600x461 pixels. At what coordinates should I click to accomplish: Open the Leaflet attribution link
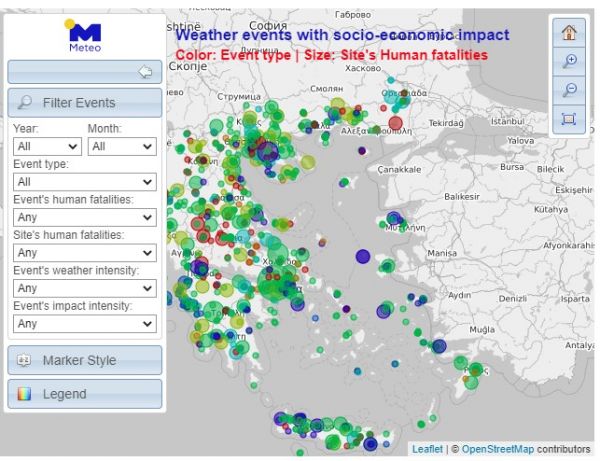(x=427, y=450)
